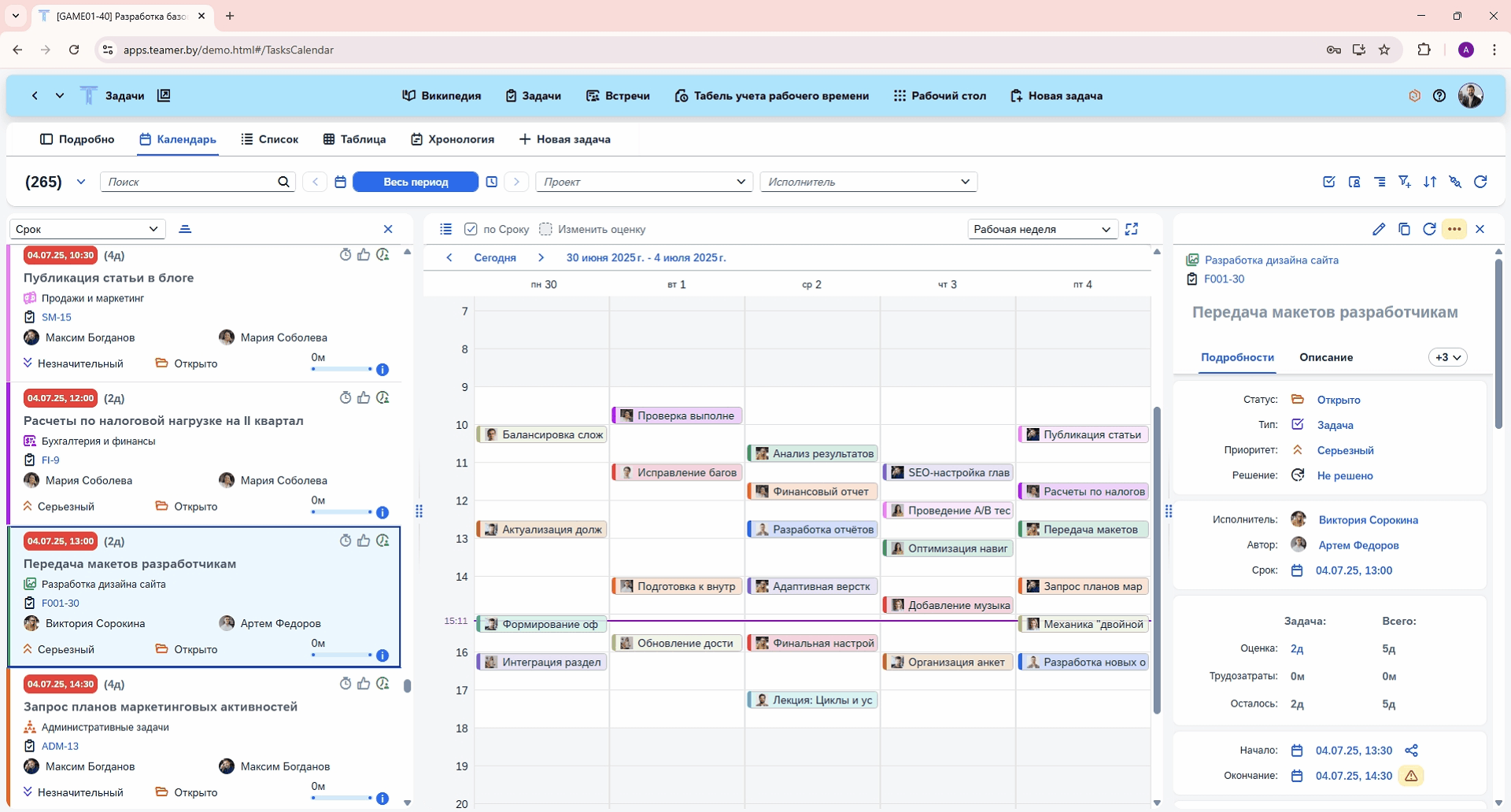Image resolution: width=1511 pixels, height=812 pixels.
Task: Uncheck the 'по Сроку' checkbox
Action: click(471, 229)
